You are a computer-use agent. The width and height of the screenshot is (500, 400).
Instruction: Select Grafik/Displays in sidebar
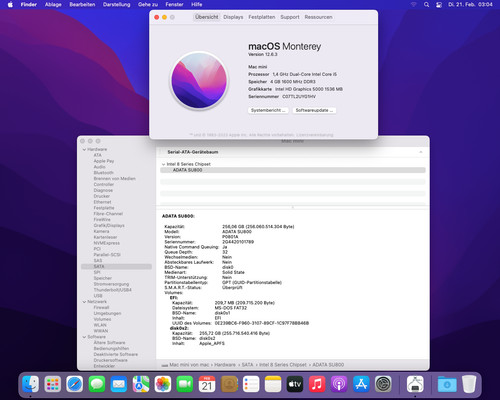pos(109,226)
